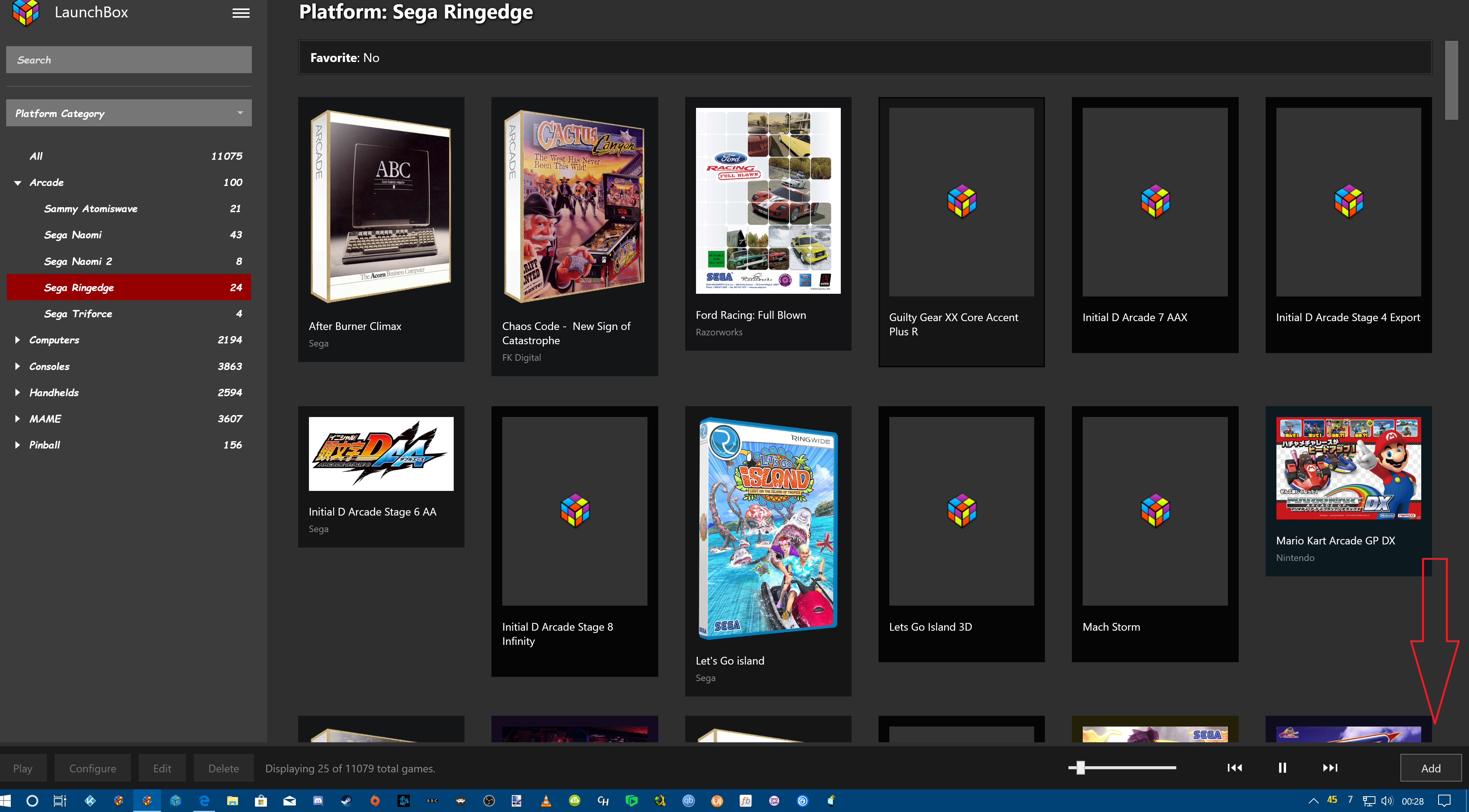Open the volume control in system tray
The image size is (1469, 812).
[x=1387, y=800]
